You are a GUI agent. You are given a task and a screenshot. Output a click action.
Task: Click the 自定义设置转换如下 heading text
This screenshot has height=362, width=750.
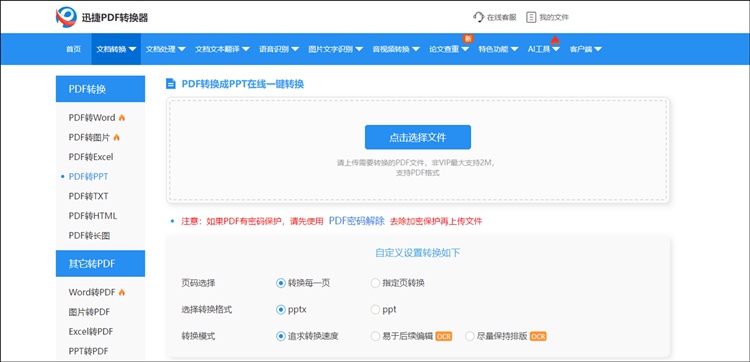pos(418,253)
